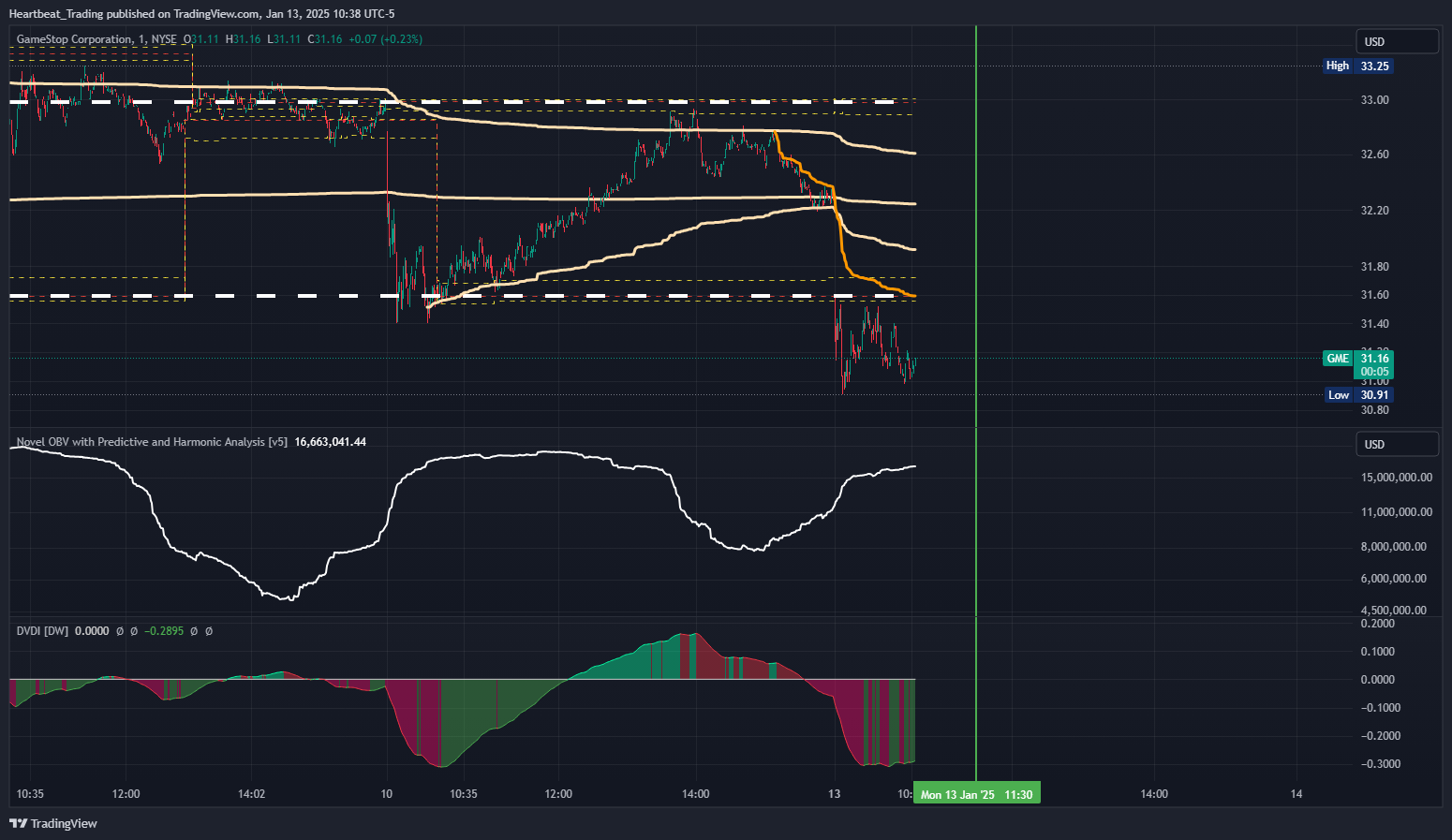The image size is (1452, 840).
Task: Click the day 13 label on time axis
Action: pos(835,794)
